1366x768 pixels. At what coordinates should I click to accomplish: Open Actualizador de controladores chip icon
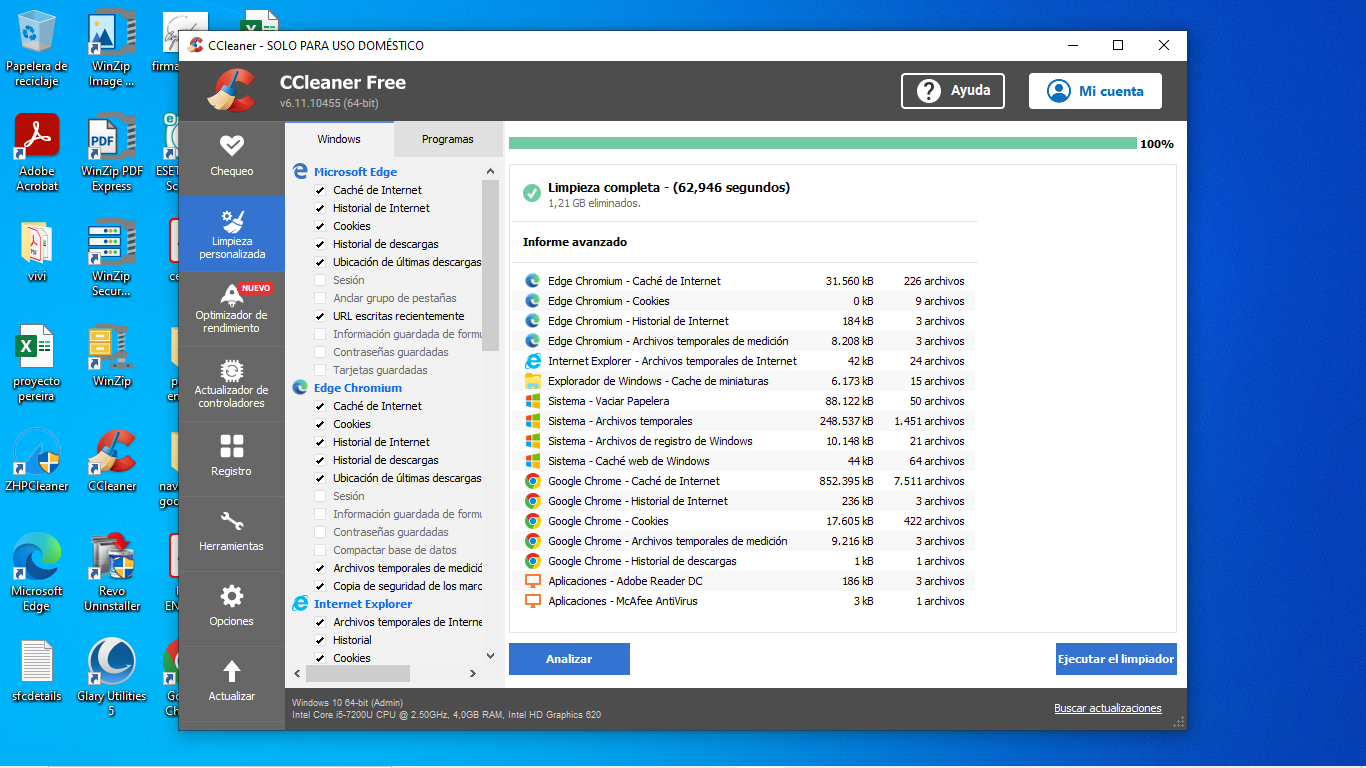[231, 383]
